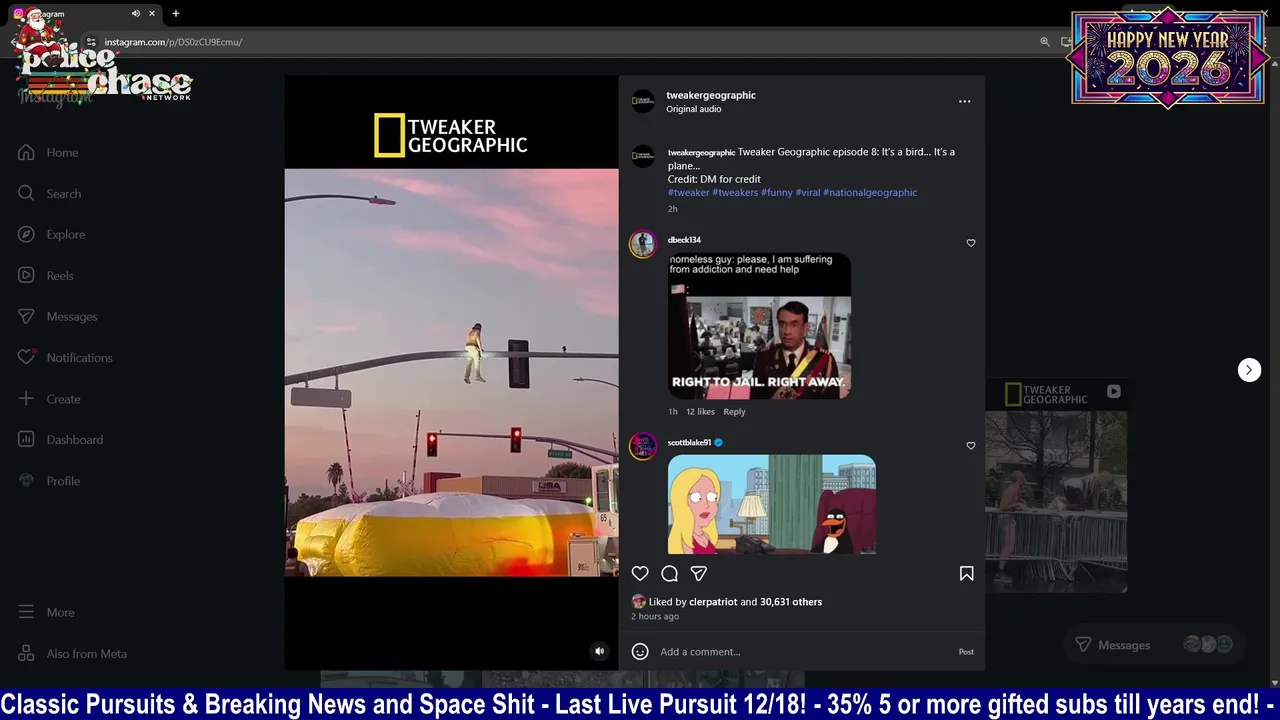Go to Explore in sidebar
The height and width of the screenshot is (720, 1280).
(52, 234)
